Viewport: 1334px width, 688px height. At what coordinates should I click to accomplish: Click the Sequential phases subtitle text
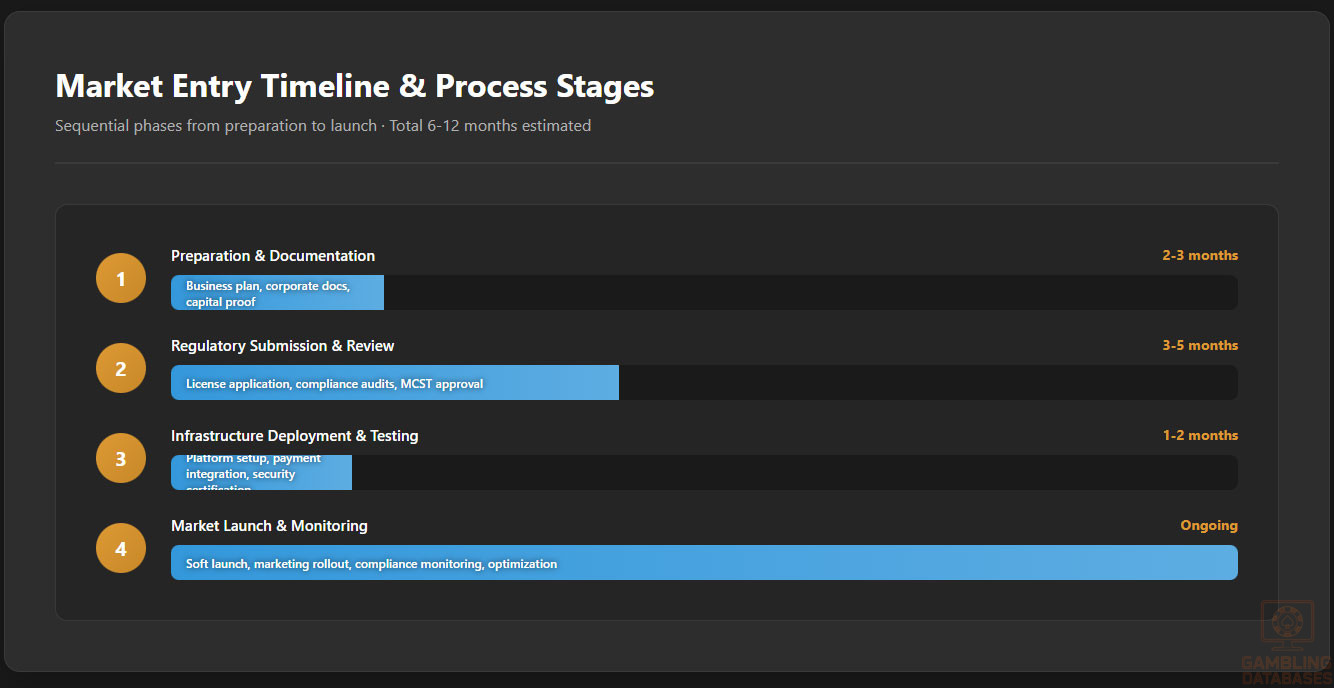(322, 126)
